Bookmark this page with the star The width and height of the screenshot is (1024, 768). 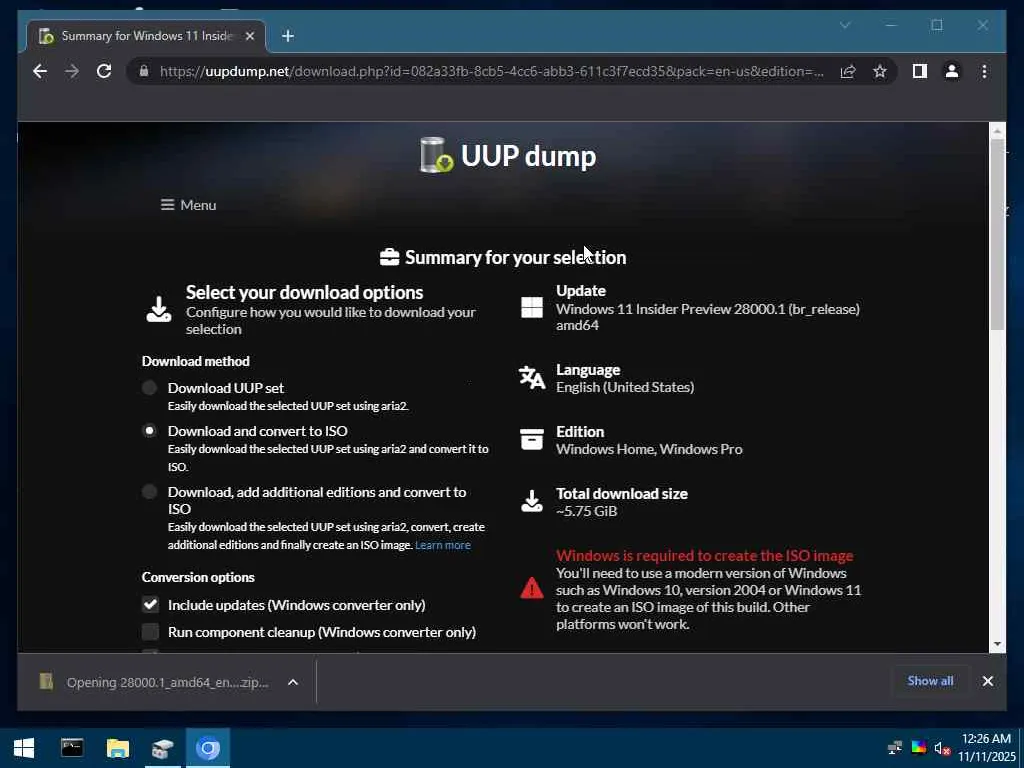tap(880, 71)
